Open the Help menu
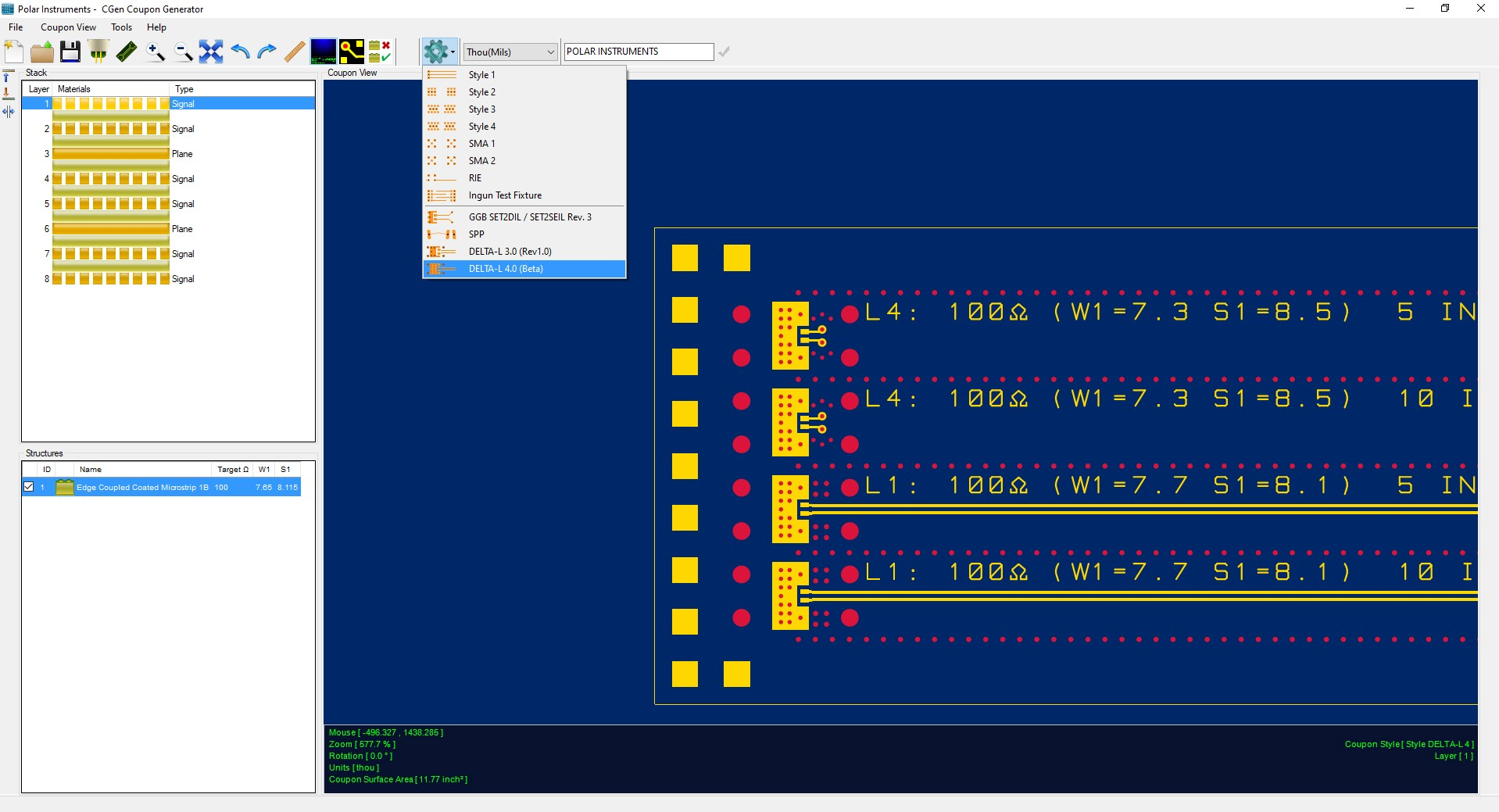 pos(156,27)
